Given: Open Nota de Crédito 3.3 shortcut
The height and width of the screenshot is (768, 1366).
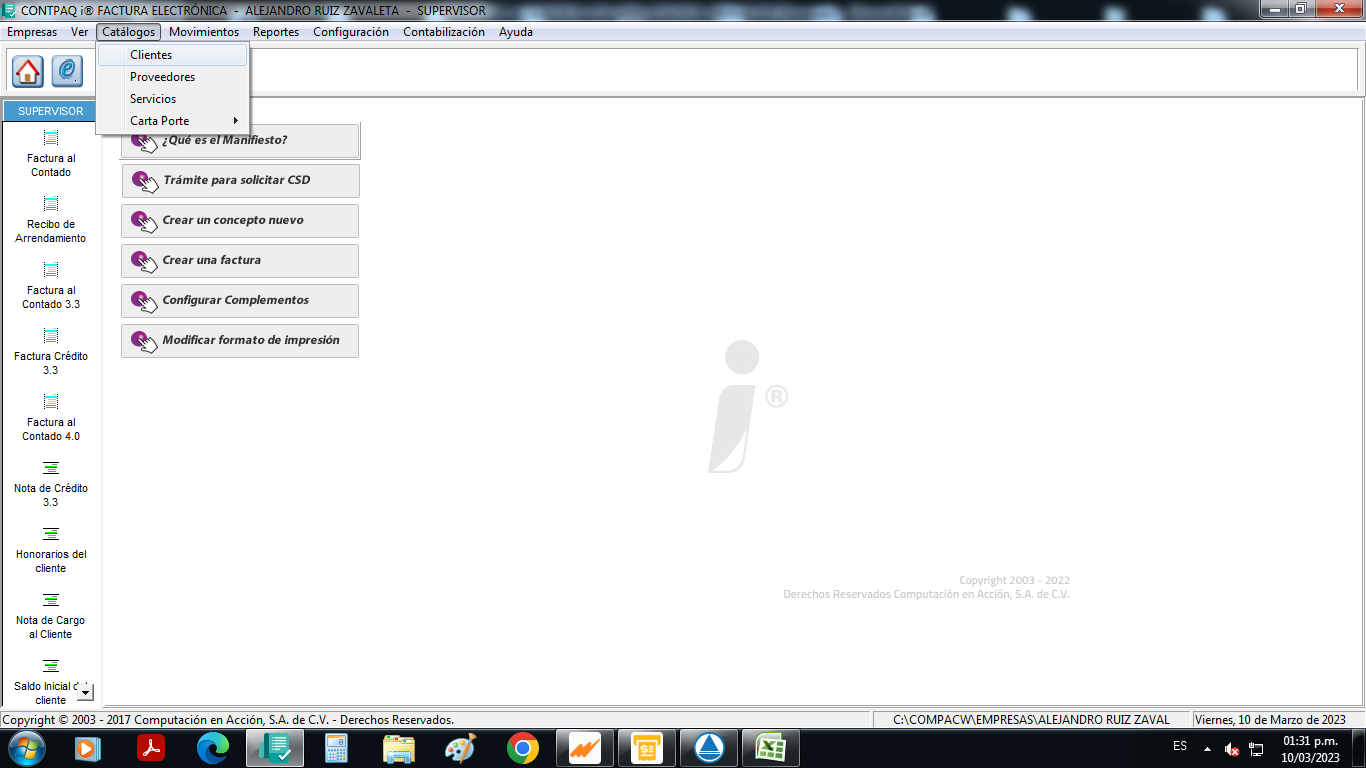Looking at the screenshot, I should tap(51, 484).
